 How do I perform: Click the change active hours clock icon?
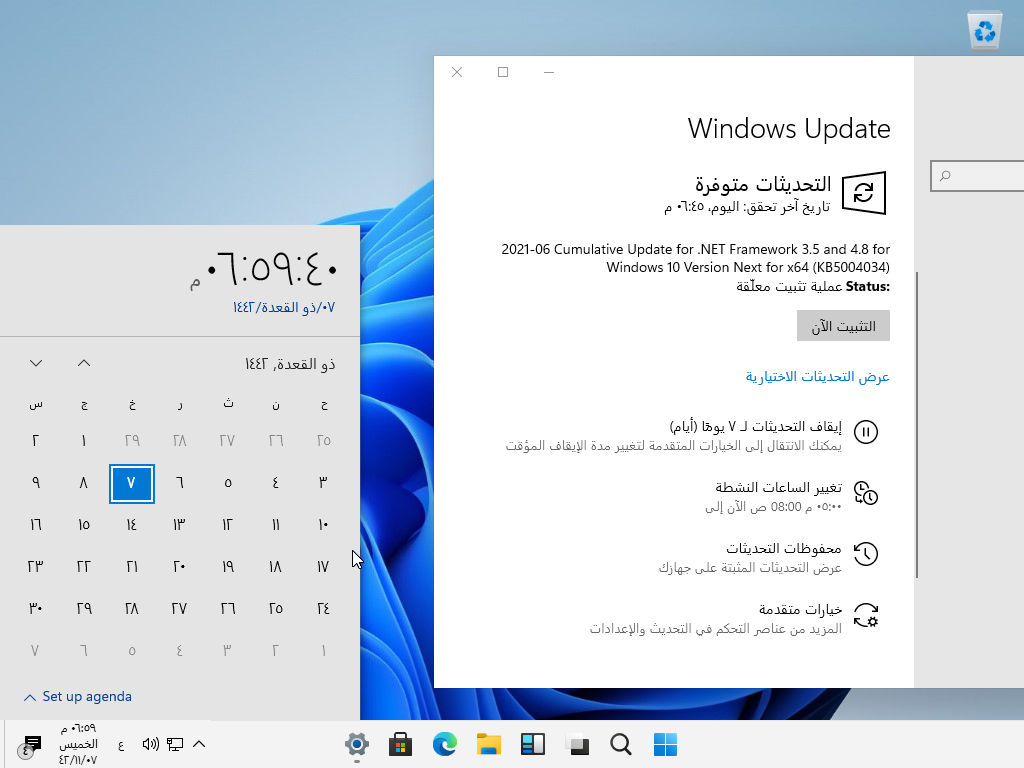click(x=866, y=493)
